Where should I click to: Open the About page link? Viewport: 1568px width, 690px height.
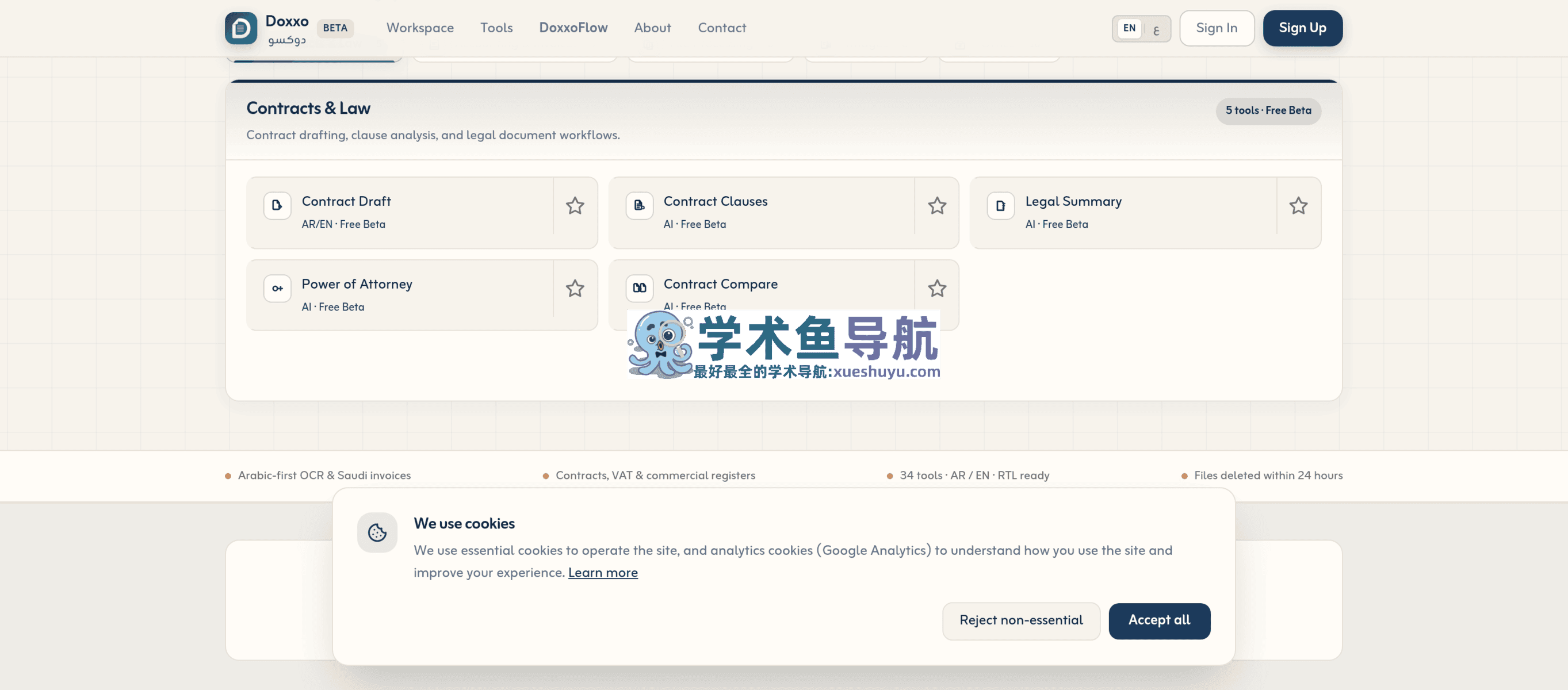click(652, 28)
